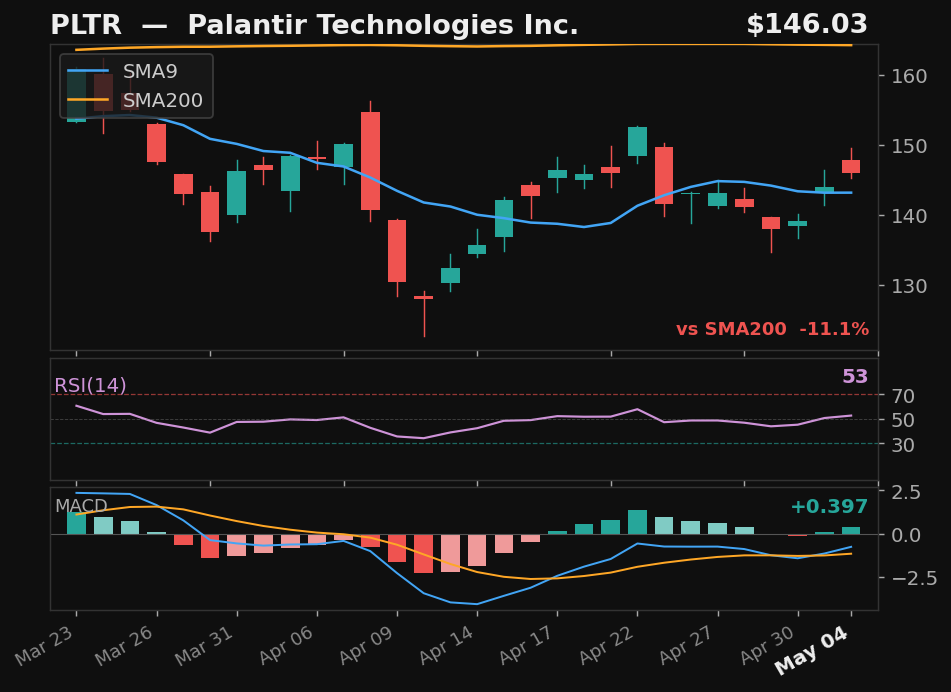
Task: Click the Mar 26 date label
Action: pyautogui.click(x=124, y=645)
